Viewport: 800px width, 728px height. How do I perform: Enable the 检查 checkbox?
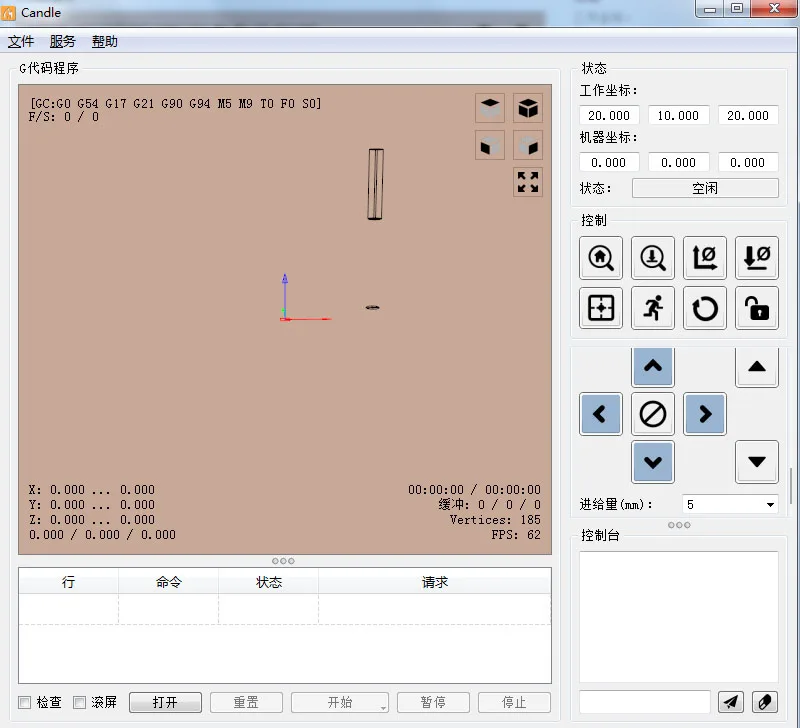(24, 702)
